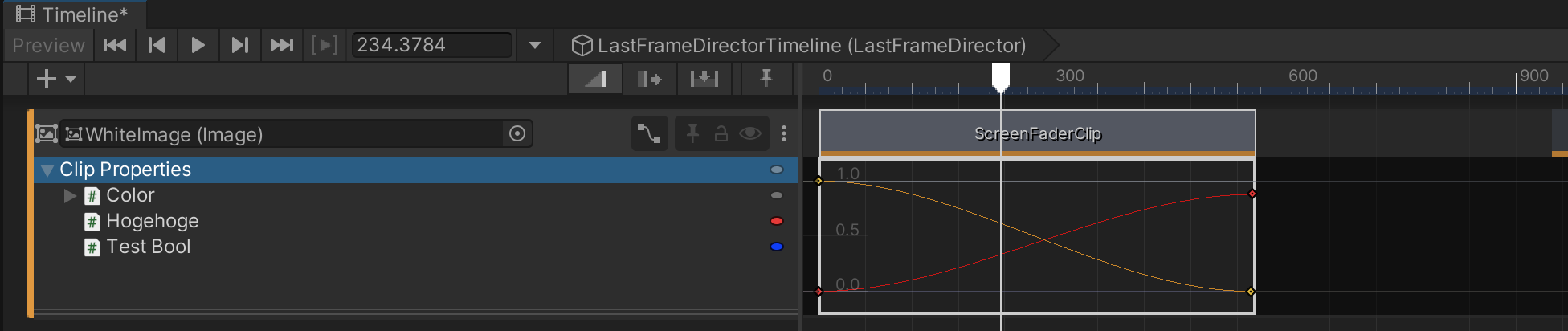Go to the start of the timeline
Screen dimensions: 1568x331
point(115,45)
